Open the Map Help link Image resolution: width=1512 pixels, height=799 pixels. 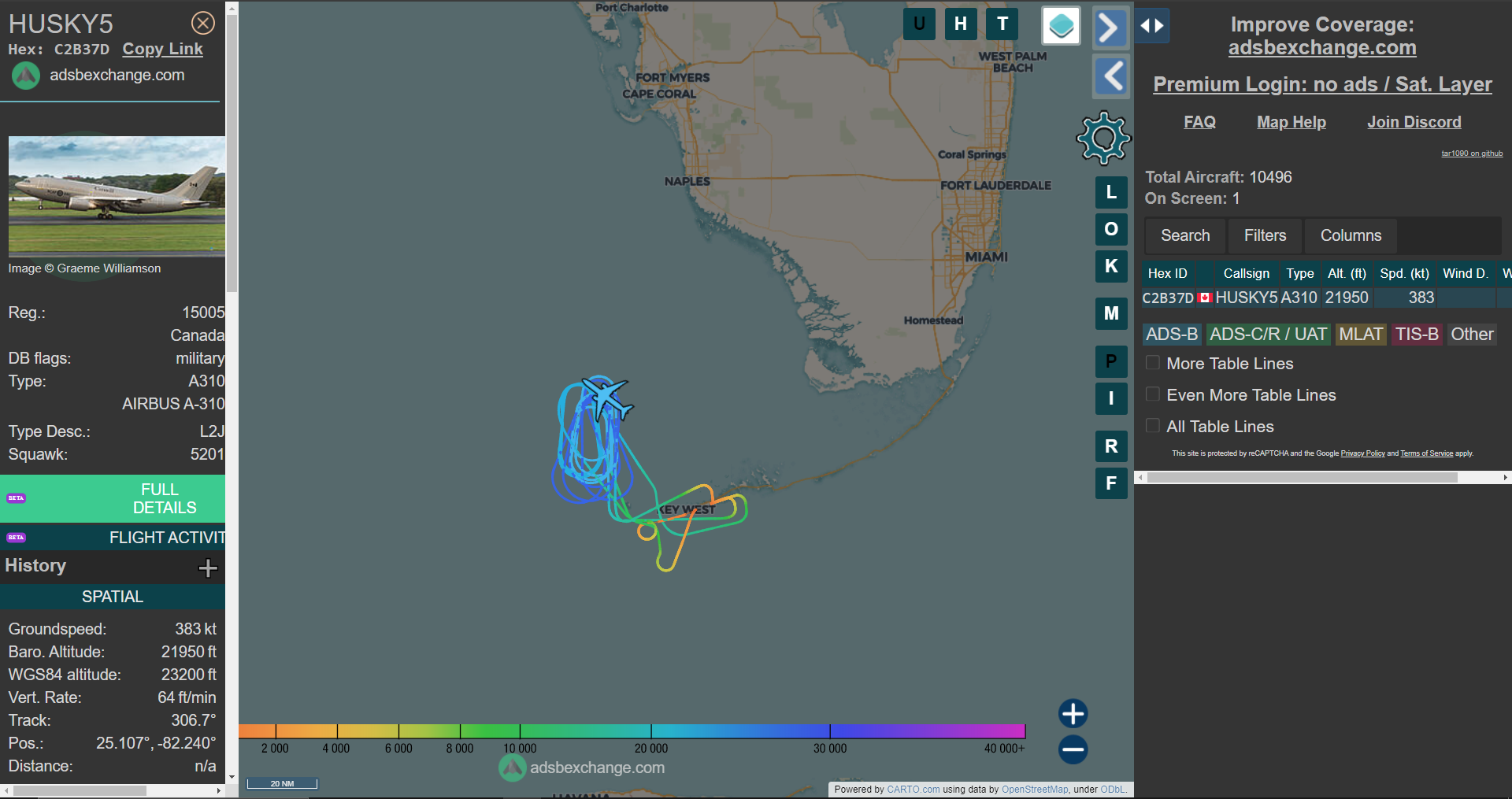click(1291, 122)
